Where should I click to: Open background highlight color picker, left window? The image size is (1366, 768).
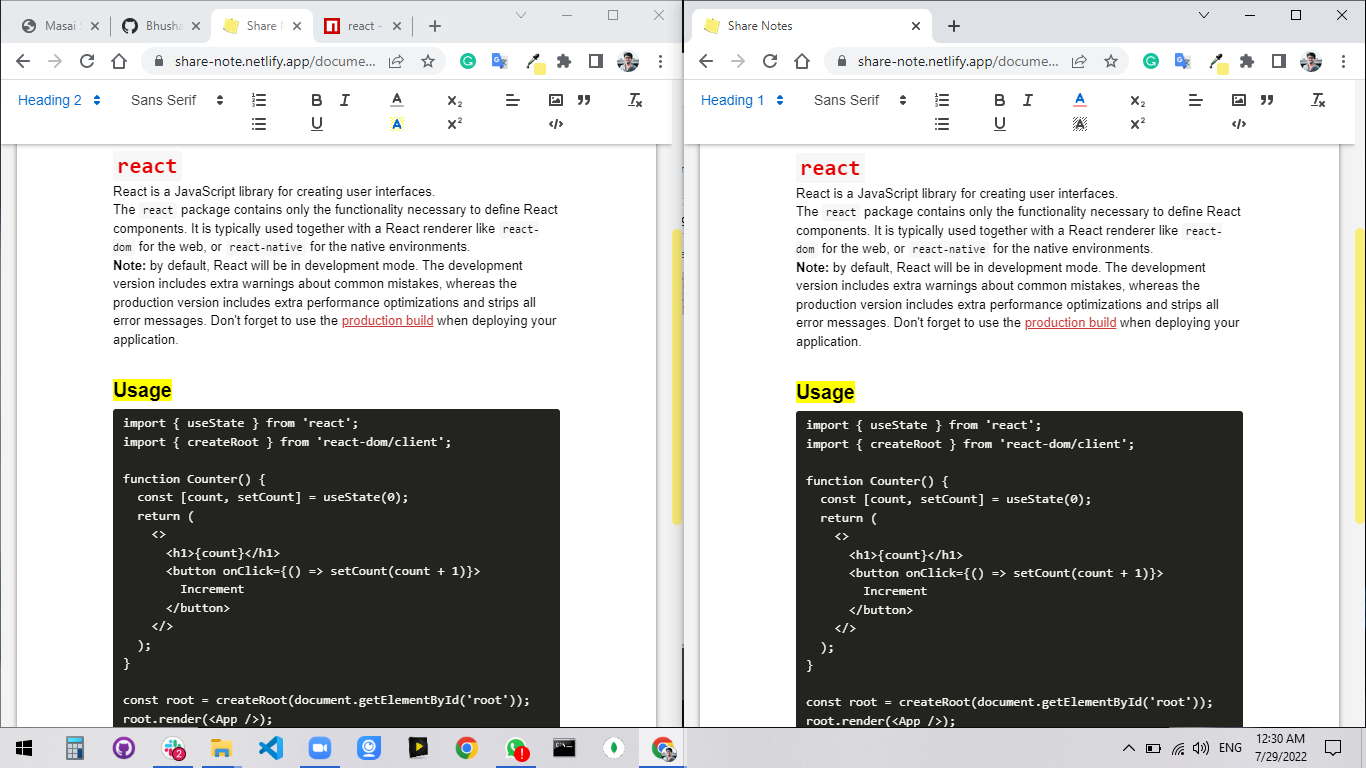tap(397, 124)
